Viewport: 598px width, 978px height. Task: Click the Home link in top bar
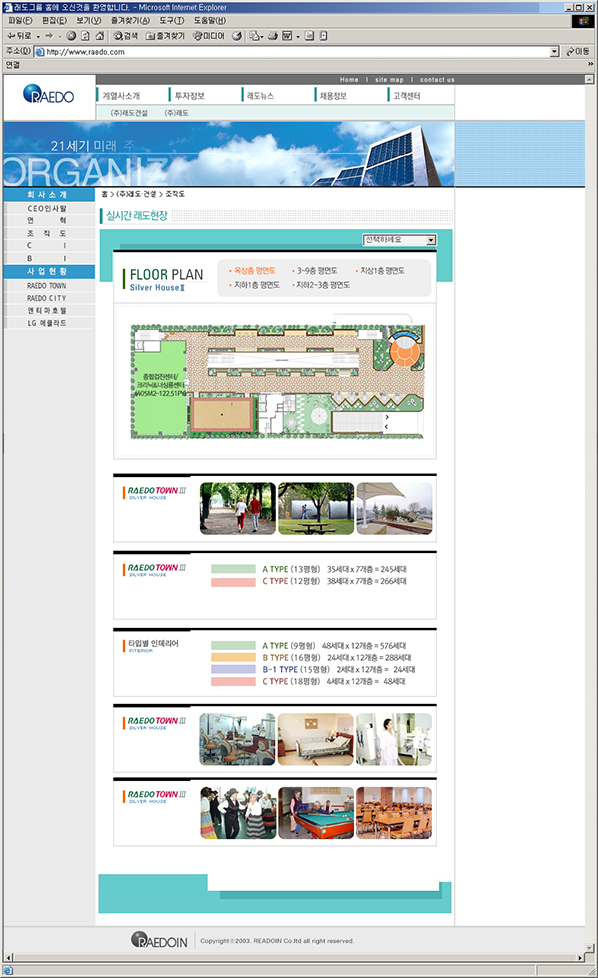click(349, 80)
